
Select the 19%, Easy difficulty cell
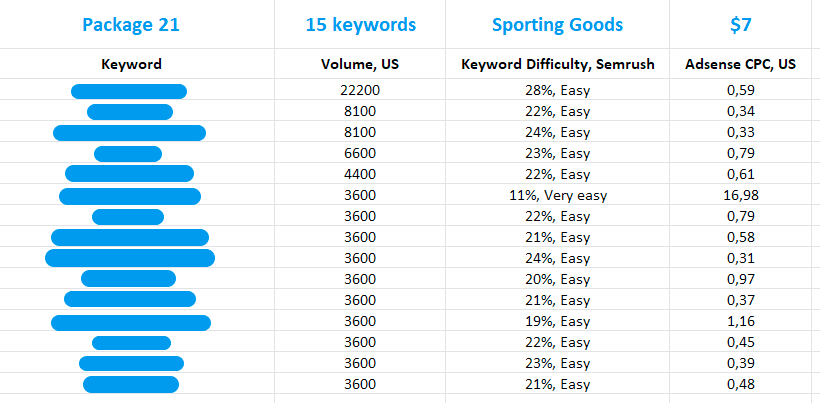click(x=558, y=322)
